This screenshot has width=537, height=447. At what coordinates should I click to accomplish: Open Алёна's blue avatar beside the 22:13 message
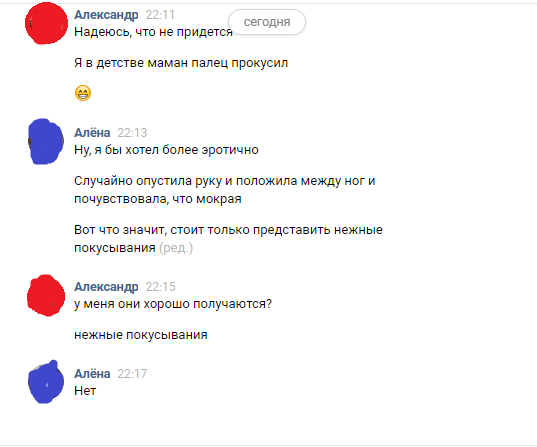pyautogui.click(x=46, y=141)
